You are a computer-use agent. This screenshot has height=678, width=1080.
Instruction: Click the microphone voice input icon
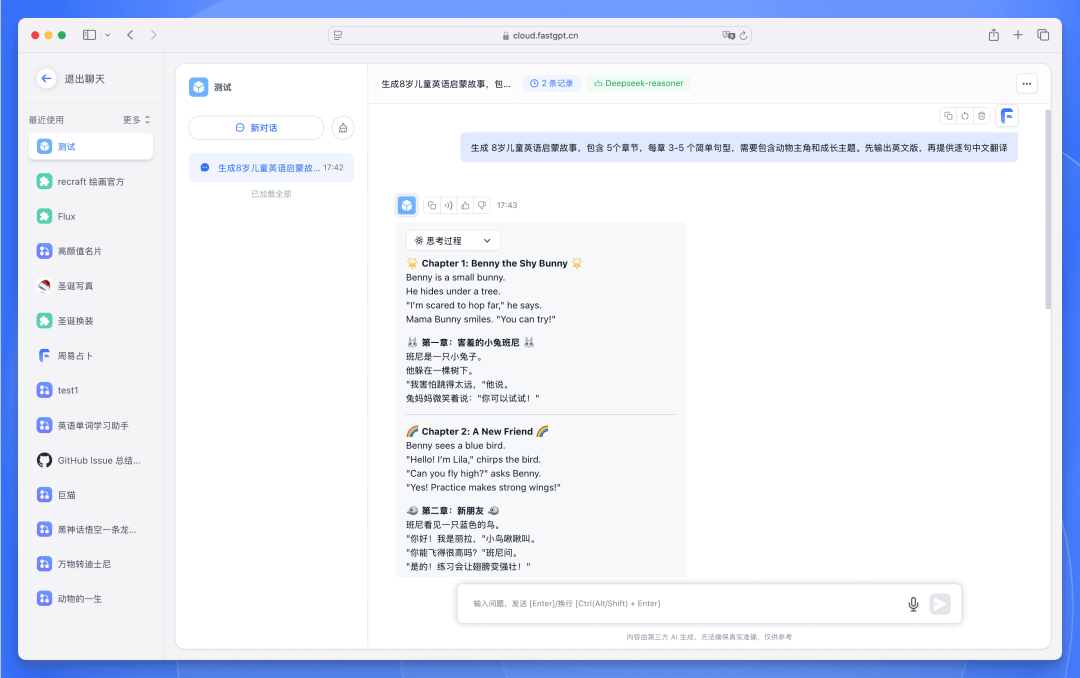click(913, 604)
